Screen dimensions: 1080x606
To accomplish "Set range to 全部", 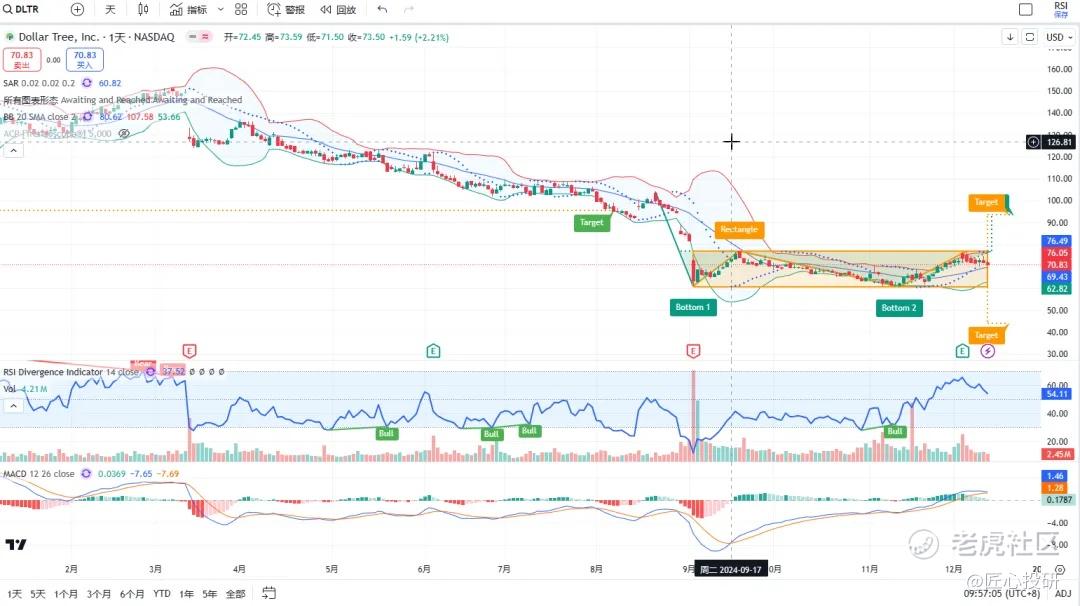I will pos(236,594).
